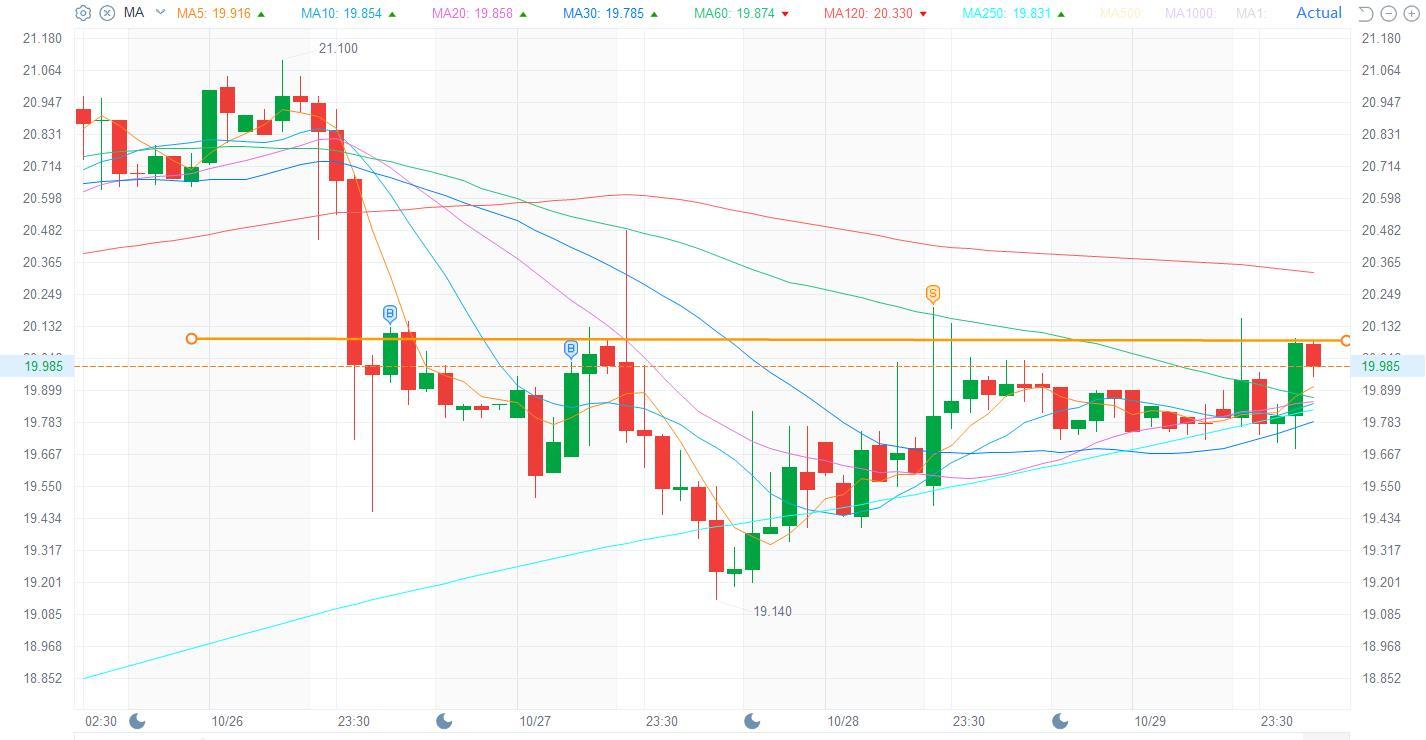The image size is (1426, 740).
Task: Click the moon night-session icon before 10/28
Action: [x=753, y=721]
